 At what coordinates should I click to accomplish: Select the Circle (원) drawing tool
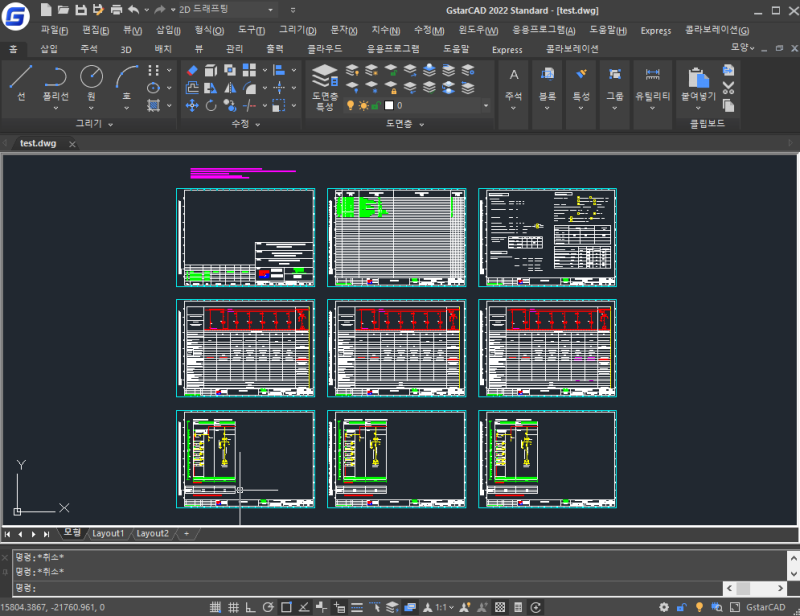[x=91, y=82]
